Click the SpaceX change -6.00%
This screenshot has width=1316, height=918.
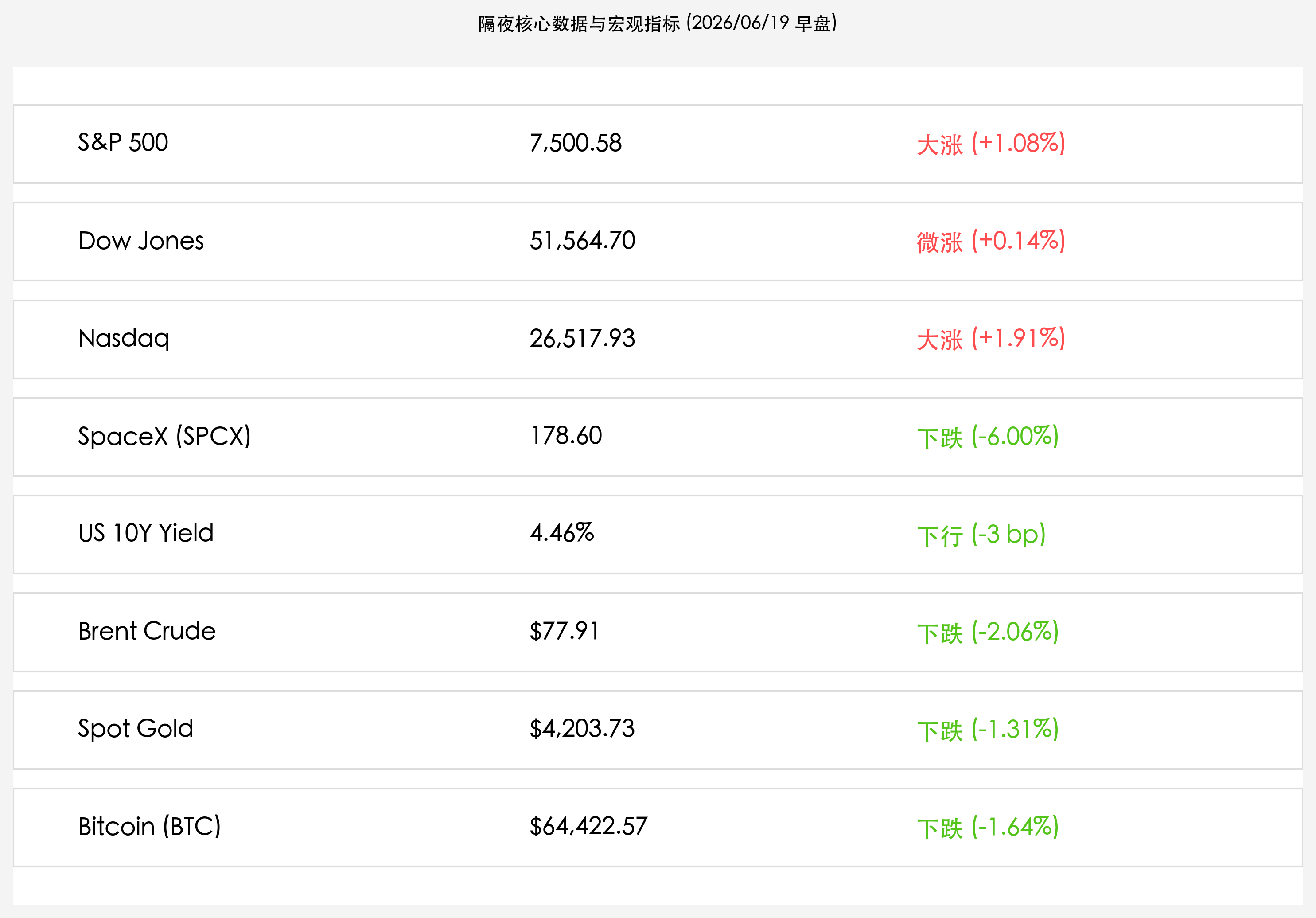pos(988,436)
